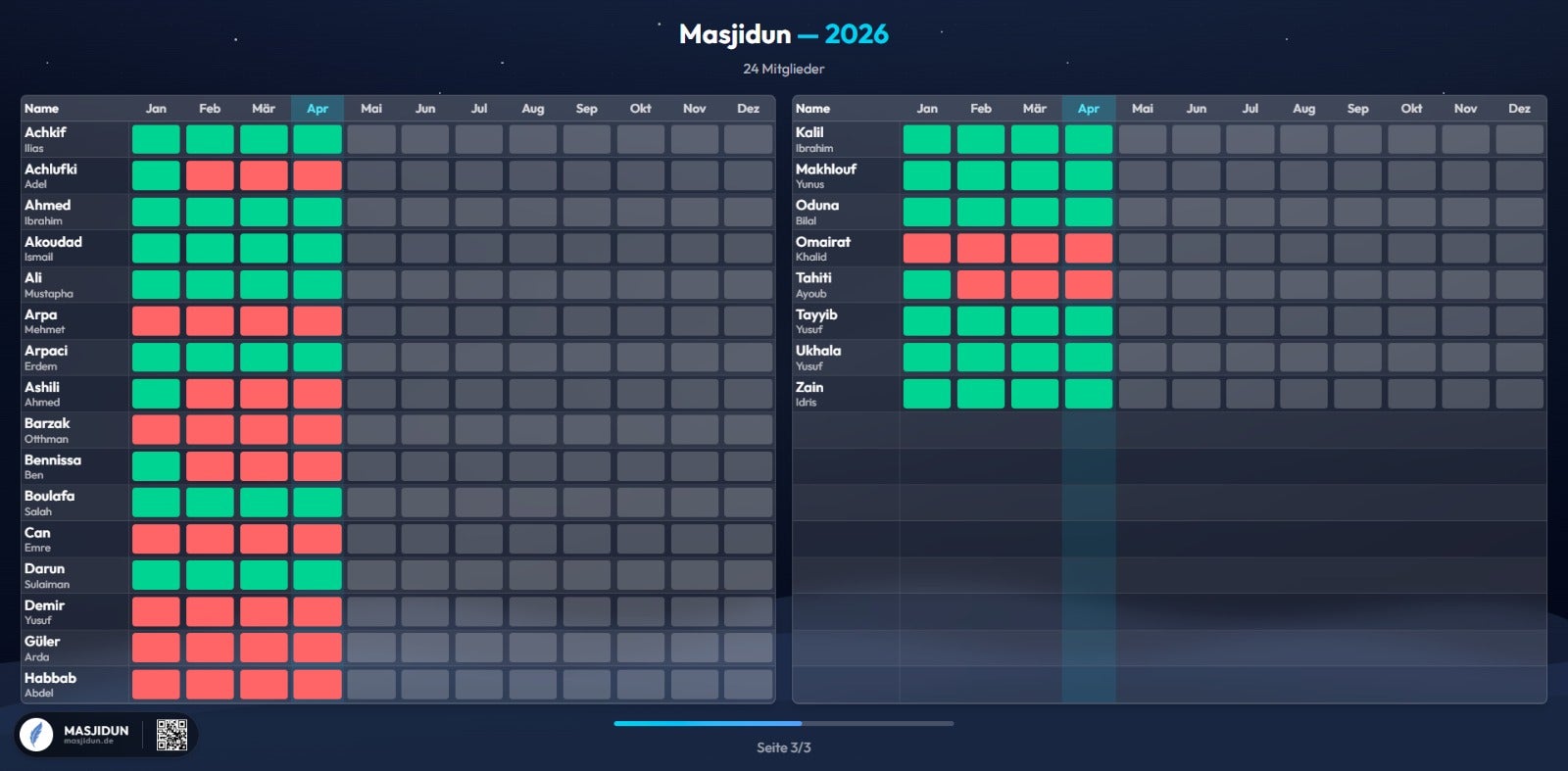
Task: Click Zain's green April cell
Action: click(1089, 394)
